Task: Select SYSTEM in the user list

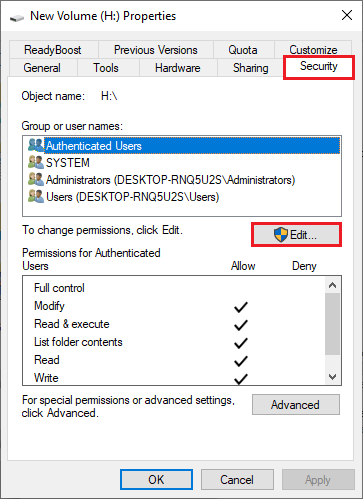Action: [68, 163]
